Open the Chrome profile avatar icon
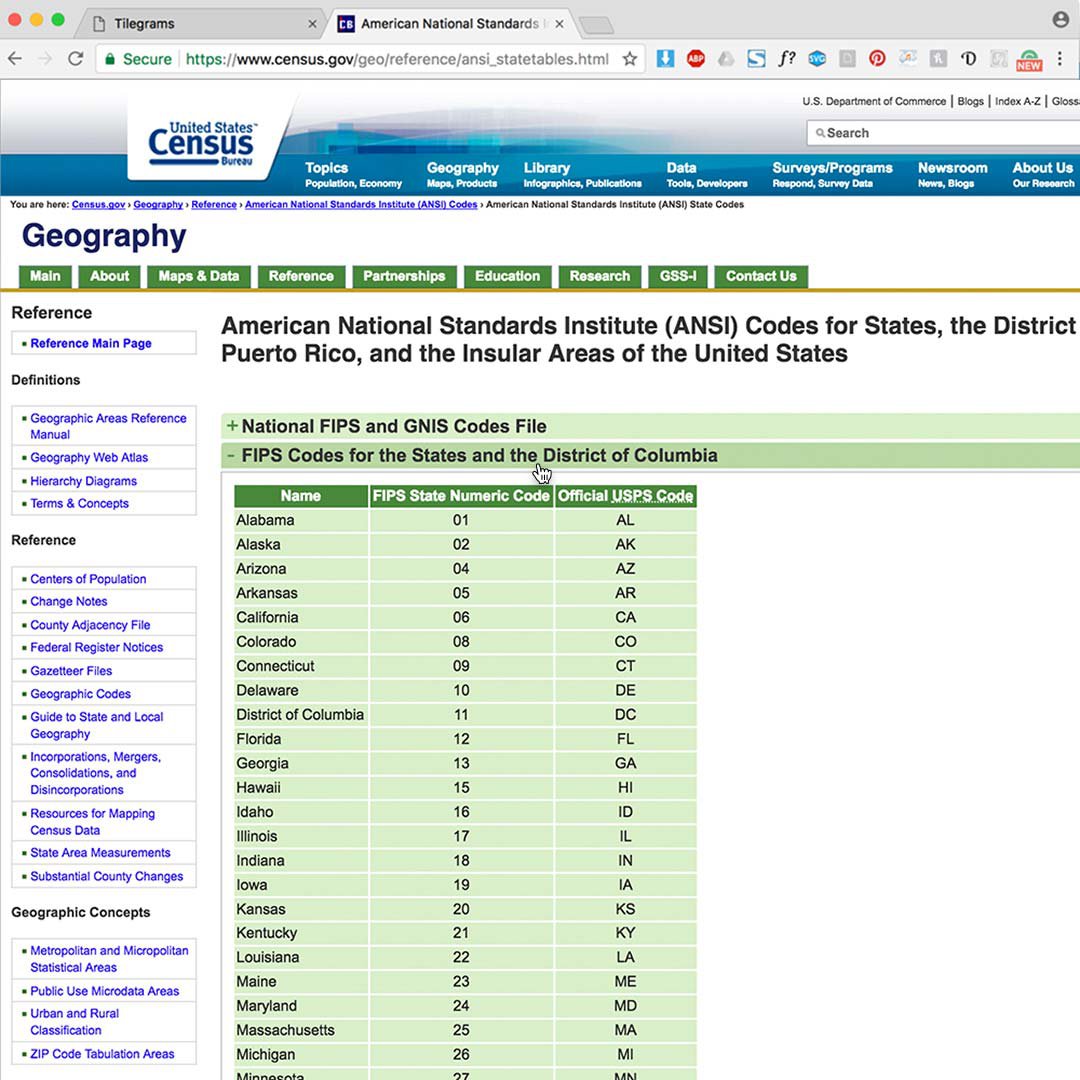This screenshot has width=1080, height=1080. [x=1061, y=19]
